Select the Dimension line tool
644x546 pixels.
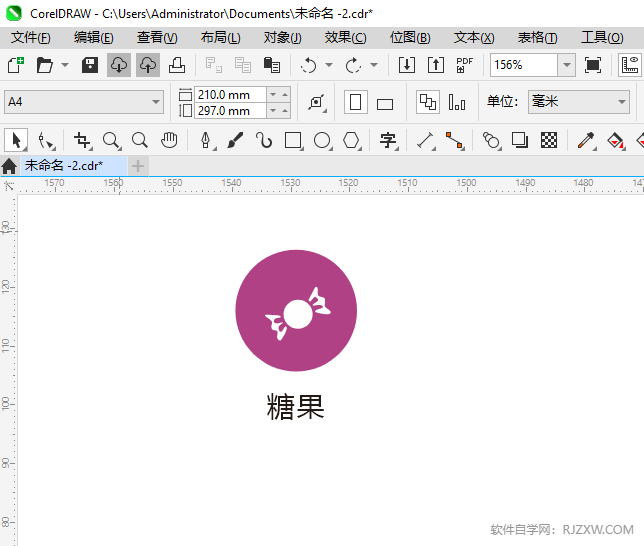coord(426,141)
